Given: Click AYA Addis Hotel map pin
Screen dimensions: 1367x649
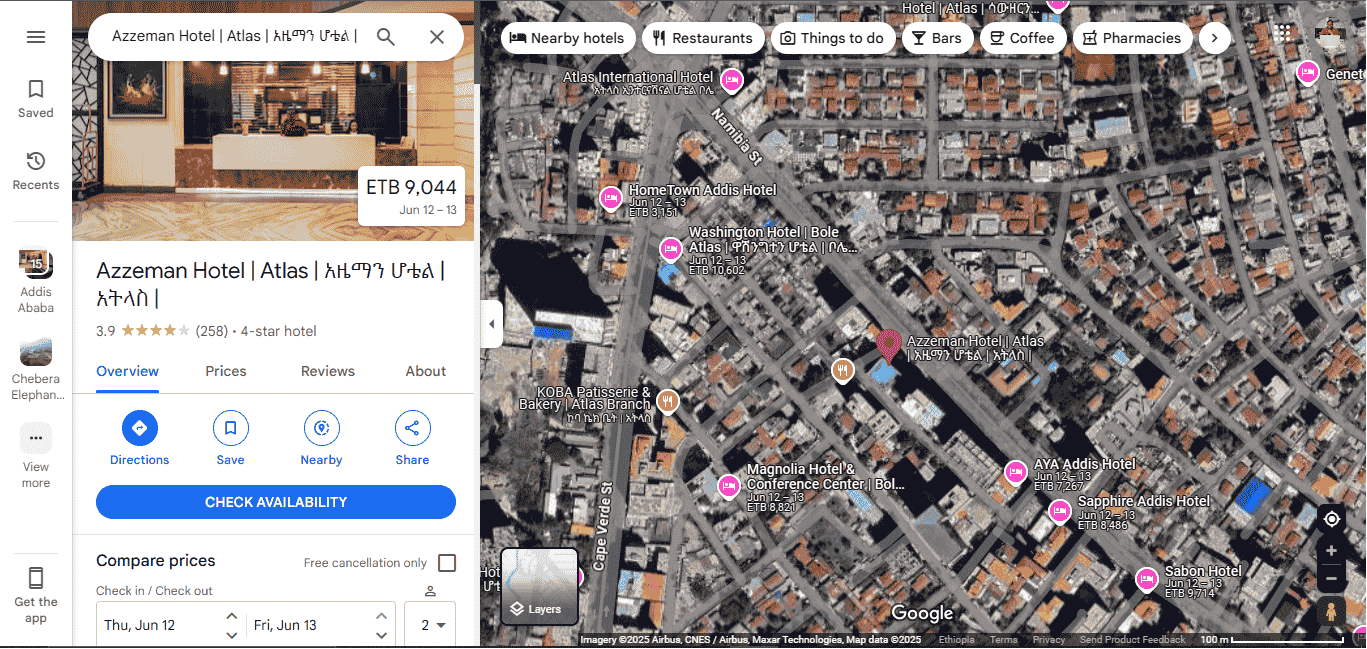Looking at the screenshot, I should coord(1016,471).
